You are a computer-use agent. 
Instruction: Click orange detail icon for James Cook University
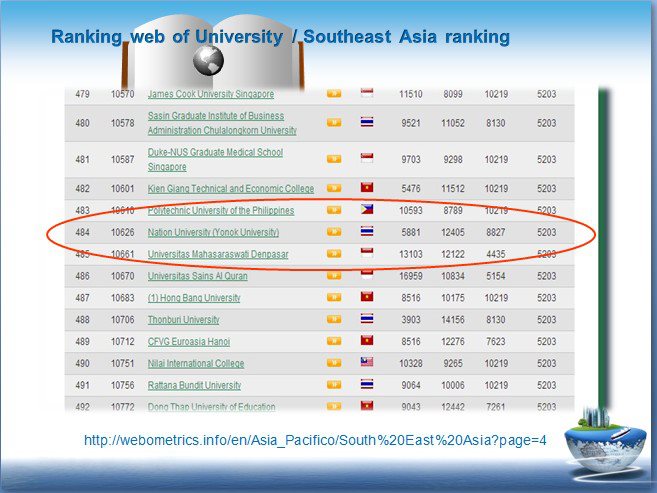[x=334, y=93]
